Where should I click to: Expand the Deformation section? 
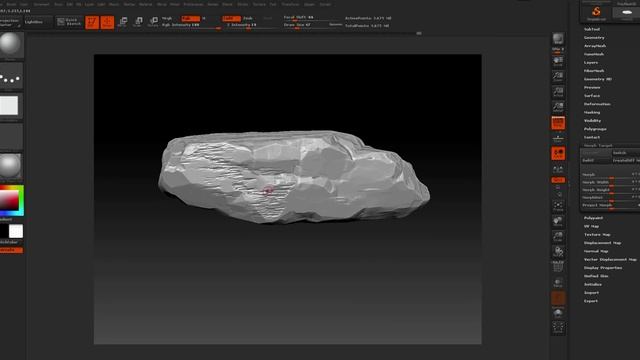597,104
